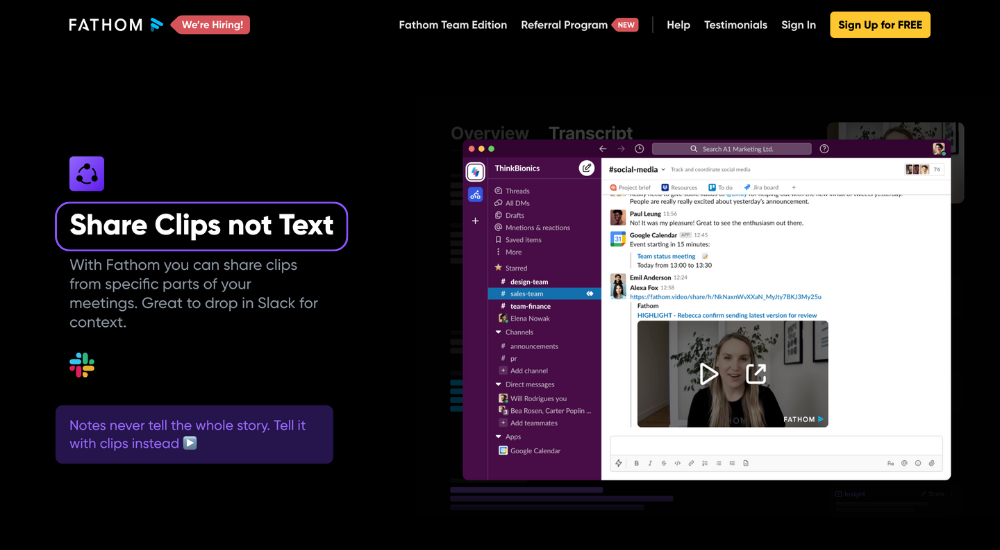Click the Slack help question mark icon
The height and width of the screenshot is (550, 1000).
click(x=824, y=149)
